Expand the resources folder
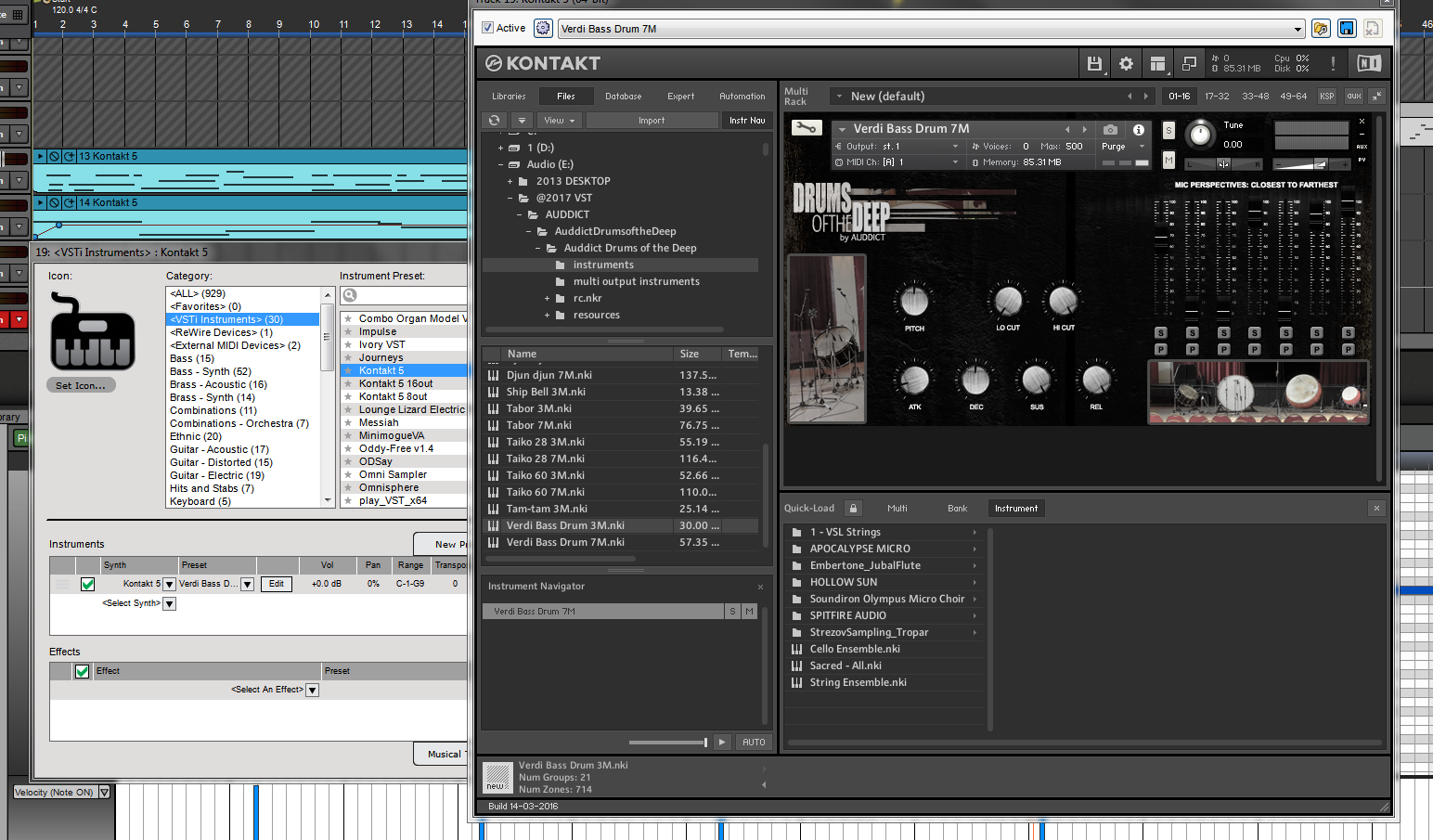This screenshot has height=840, width=1433. tap(547, 316)
